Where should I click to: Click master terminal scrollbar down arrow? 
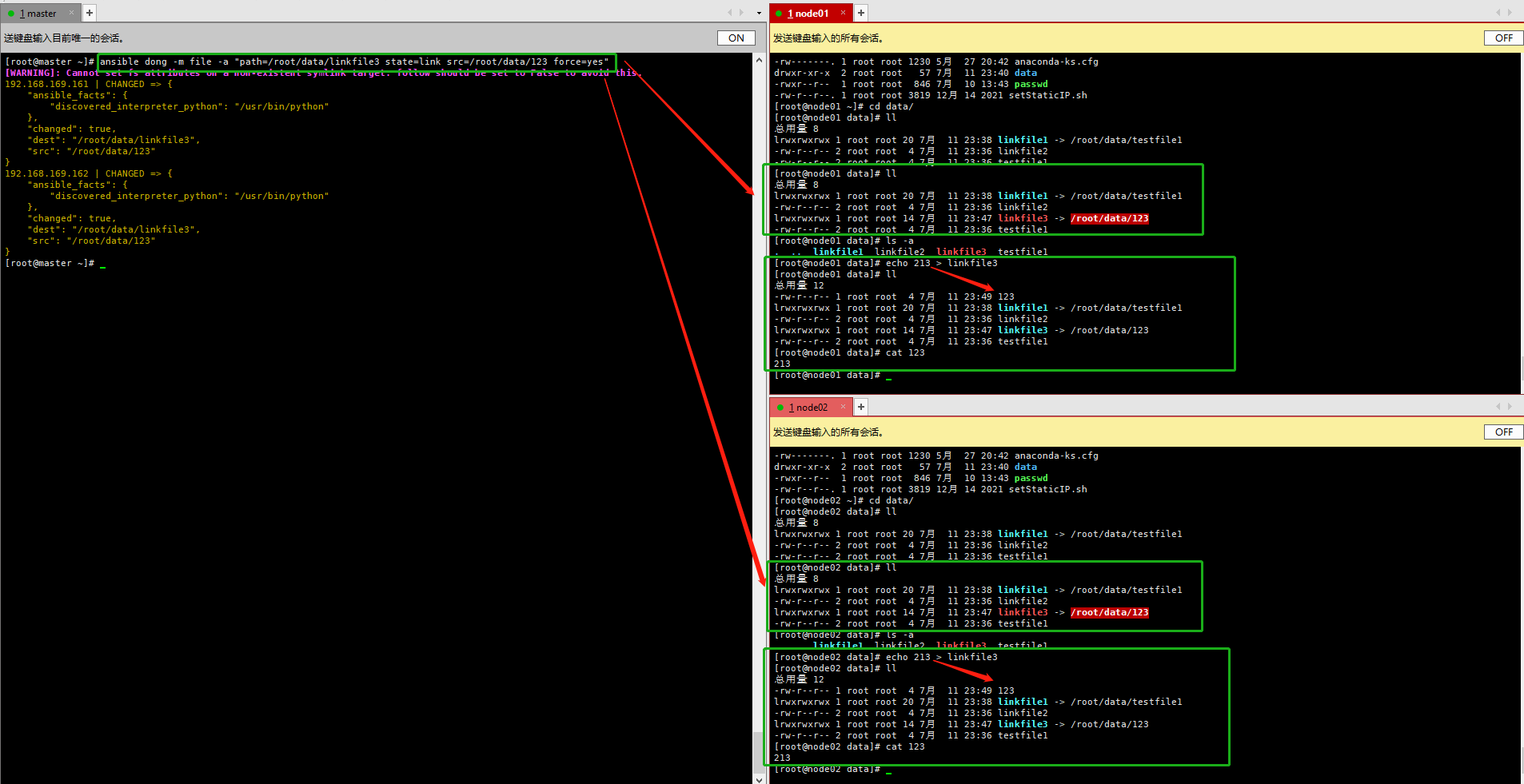760,778
